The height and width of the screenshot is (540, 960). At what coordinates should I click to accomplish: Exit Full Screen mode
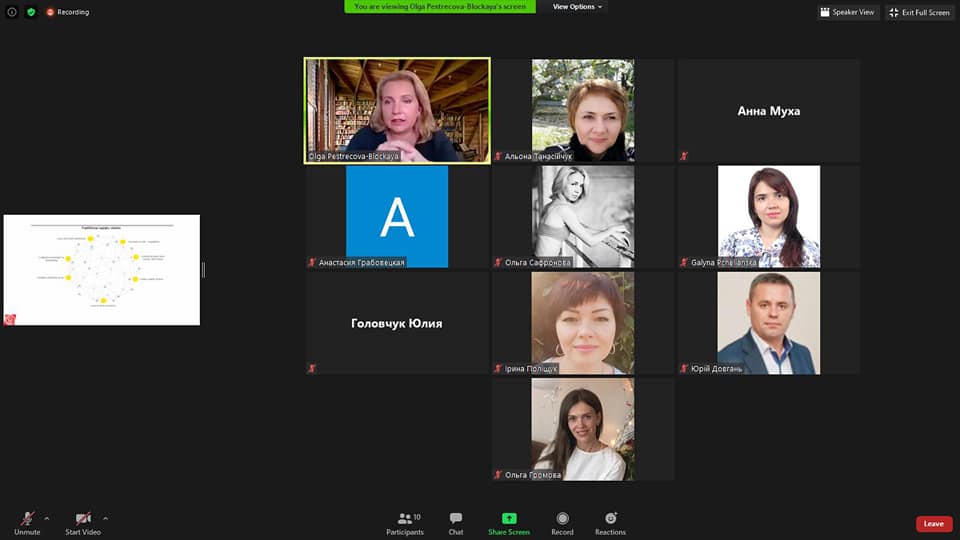click(x=919, y=12)
